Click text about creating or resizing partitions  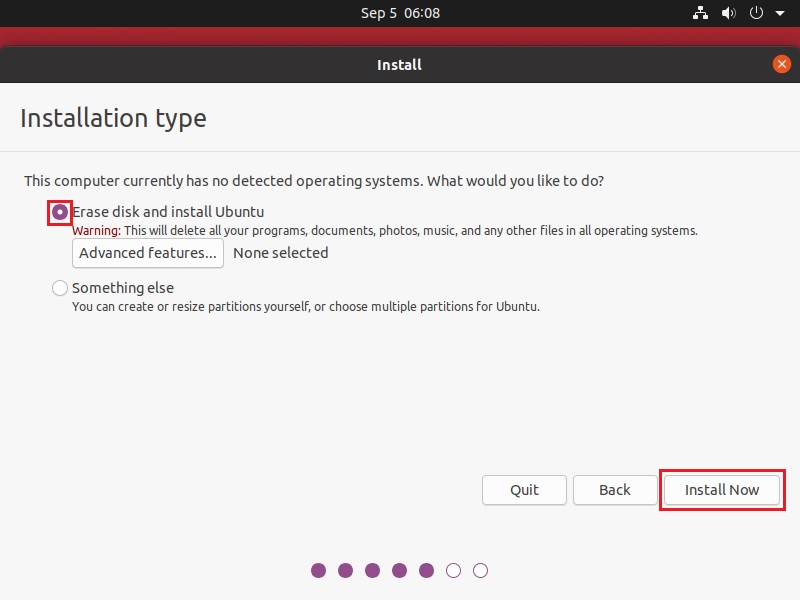coord(306,307)
